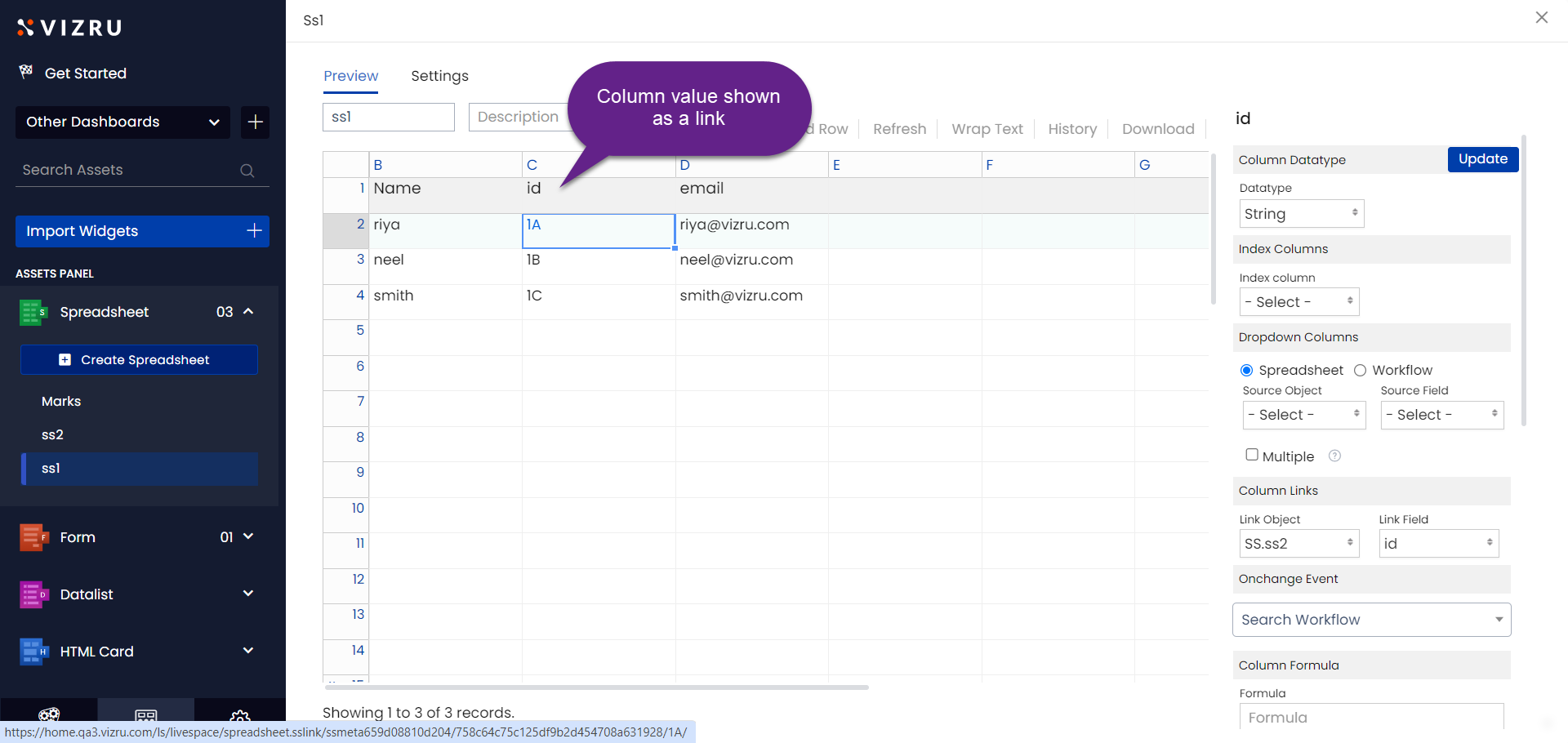Select the Spreadsheet radio button
1568x743 pixels.
click(x=1246, y=371)
